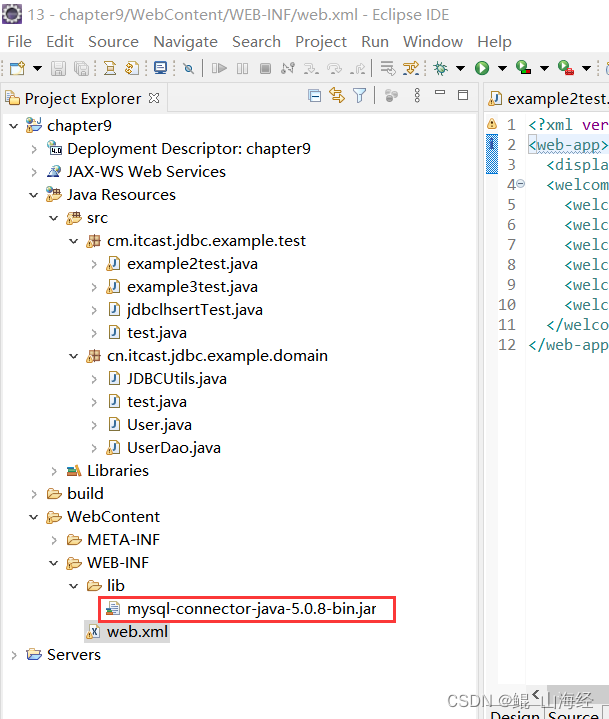
Task: Expand the Libraries node
Action: tap(54, 471)
